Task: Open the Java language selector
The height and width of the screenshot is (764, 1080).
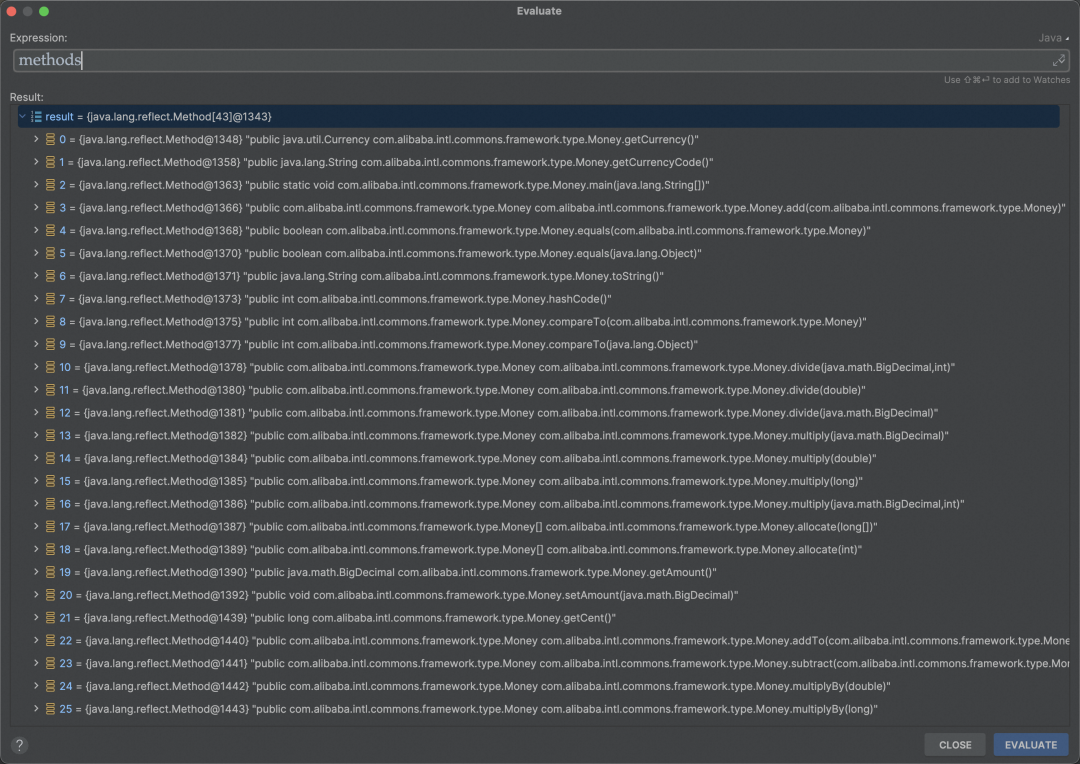Action: coord(1053,38)
